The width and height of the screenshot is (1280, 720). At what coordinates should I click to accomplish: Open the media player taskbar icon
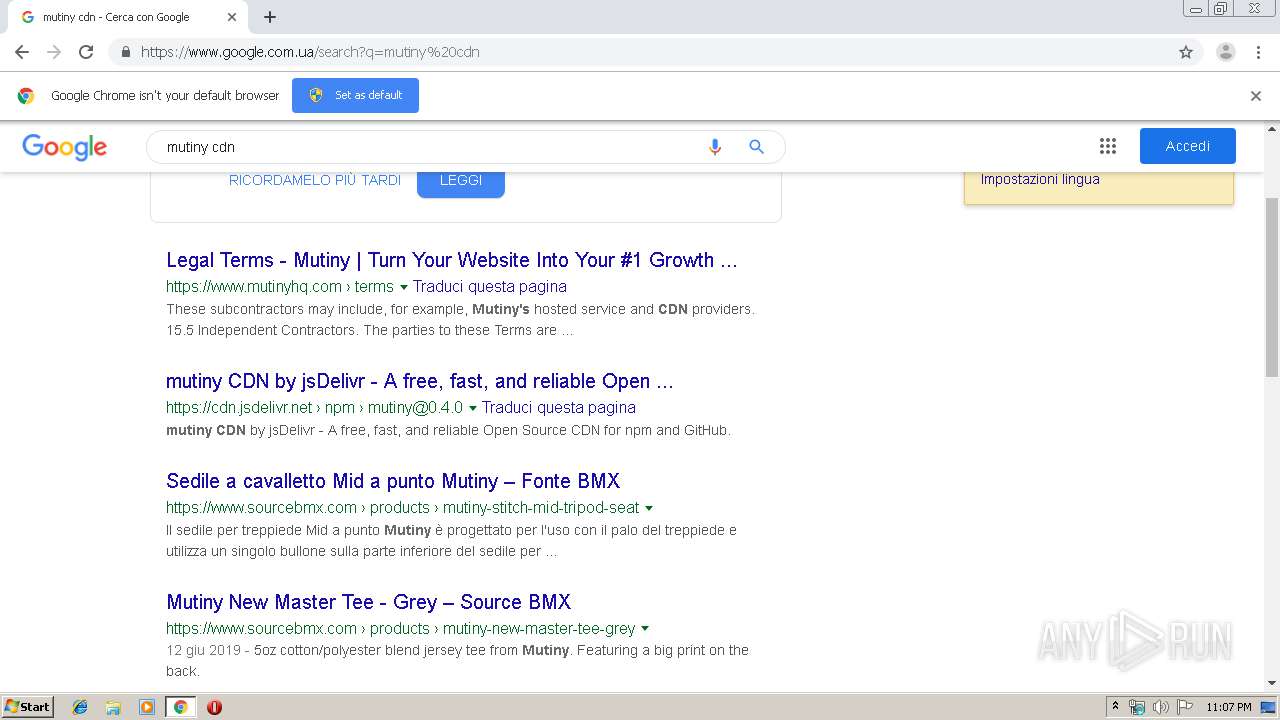[147, 707]
